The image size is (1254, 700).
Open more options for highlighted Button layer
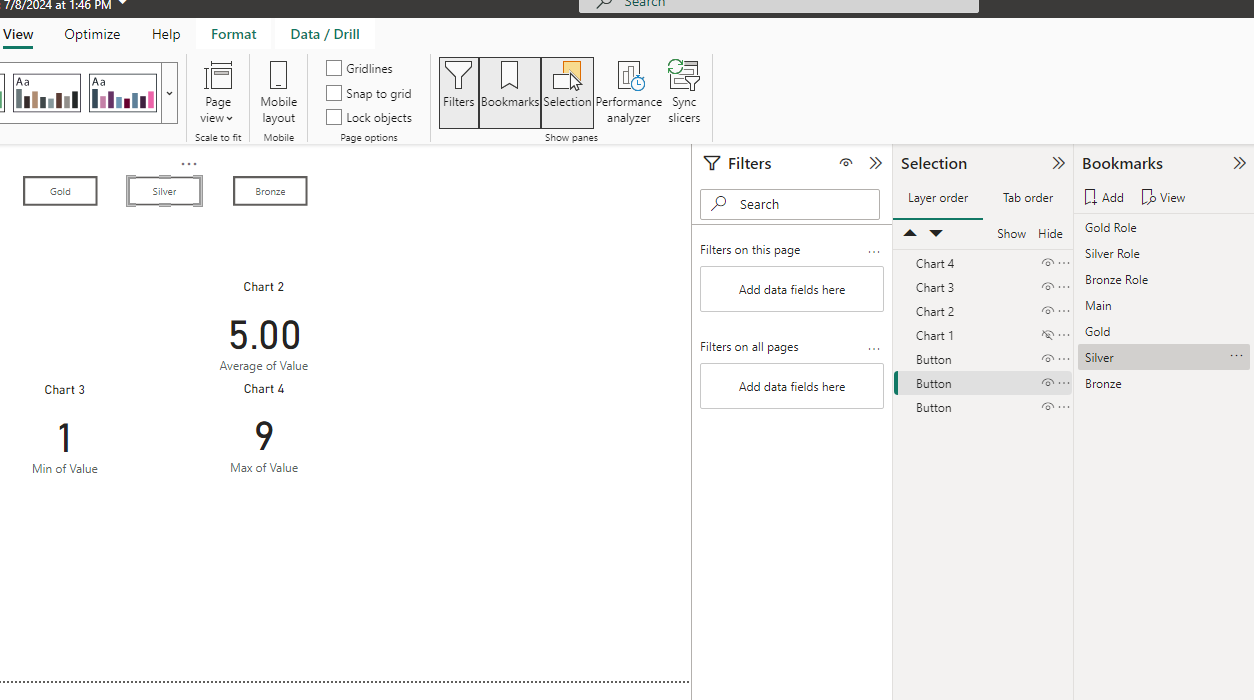coord(1064,383)
